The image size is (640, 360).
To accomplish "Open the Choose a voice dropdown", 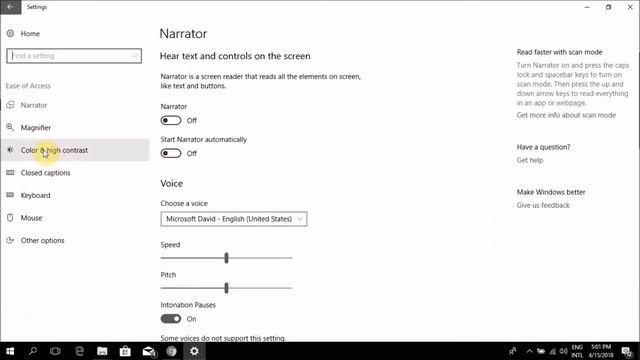I will [233, 219].
